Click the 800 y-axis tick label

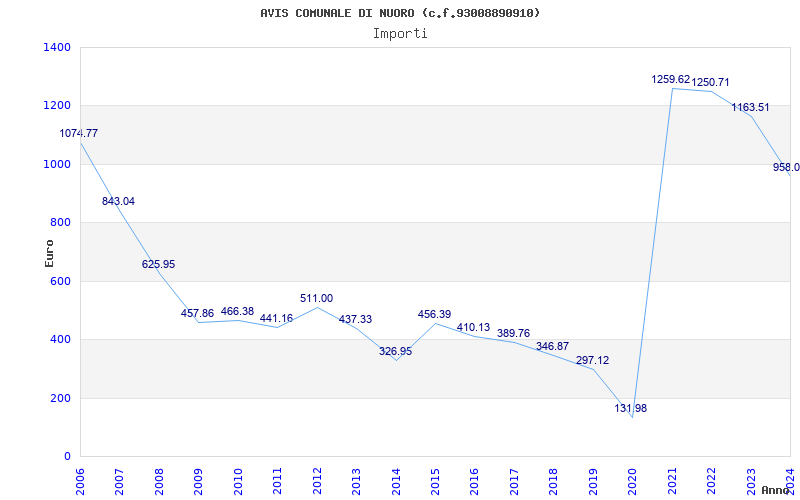tap(63, 222)
